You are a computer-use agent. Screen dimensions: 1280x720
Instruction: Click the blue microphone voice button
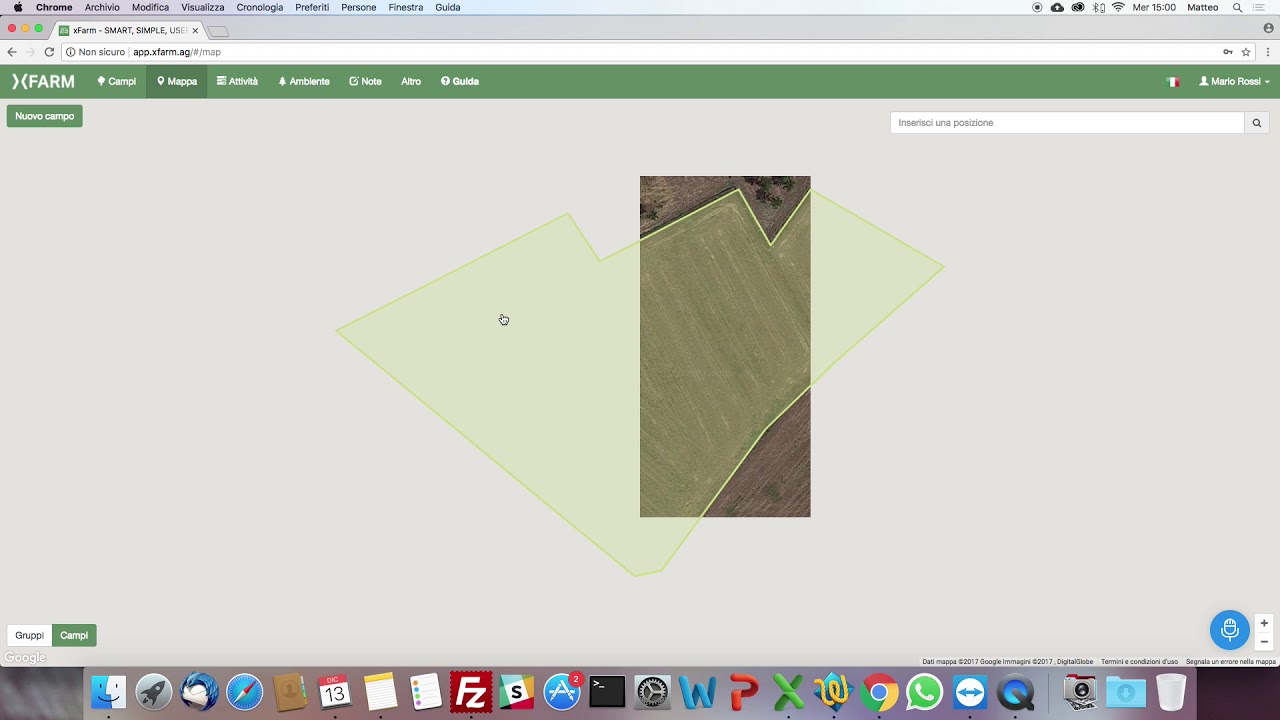[1230, 630]
